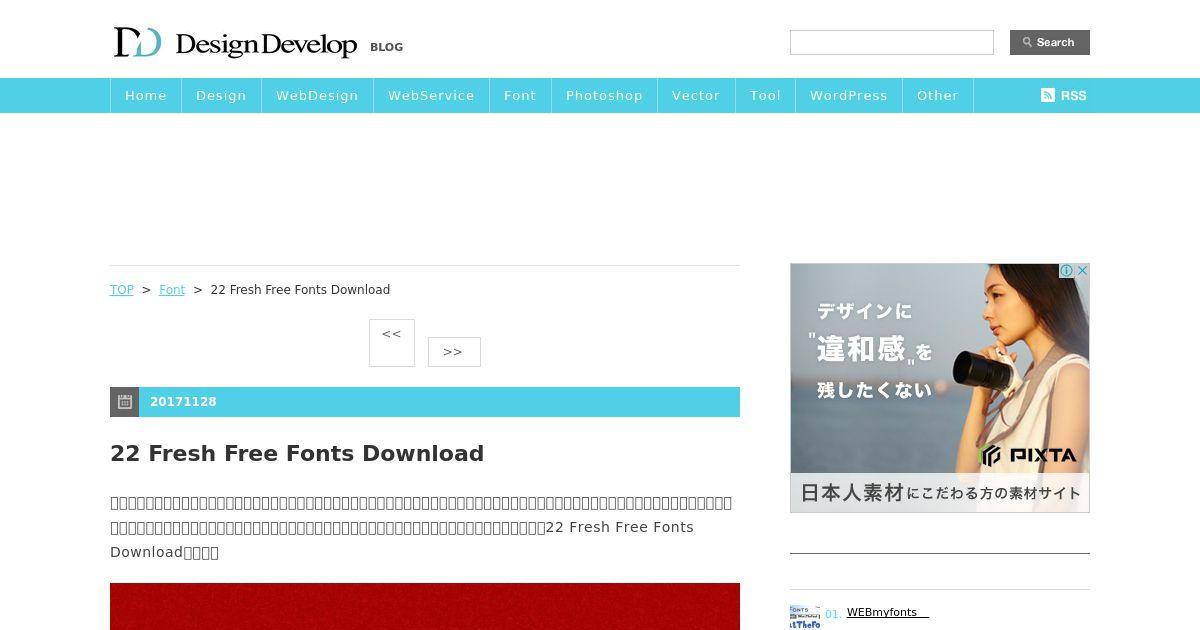Open the Photoshop menu item
1200x630 pixels.
coord(604,95)
